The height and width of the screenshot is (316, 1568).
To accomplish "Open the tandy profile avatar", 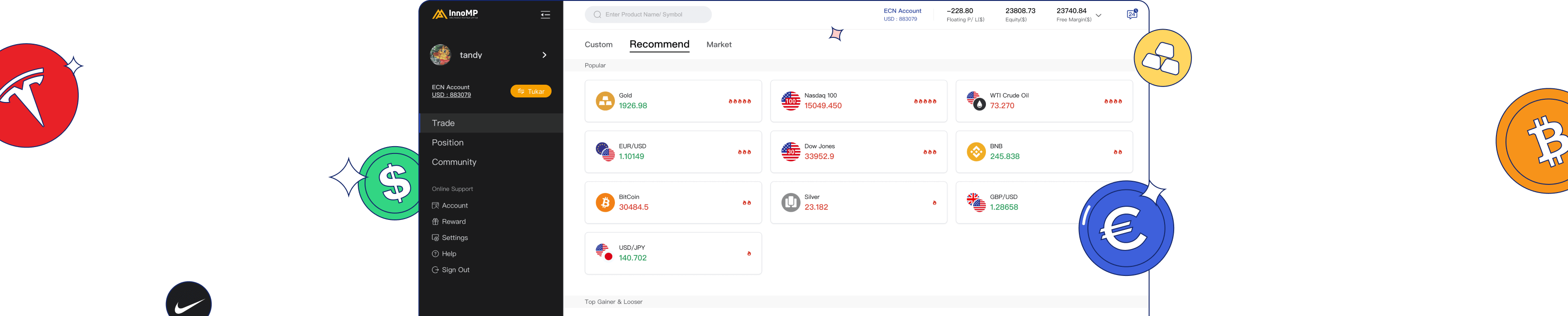I will click(441, 55).
